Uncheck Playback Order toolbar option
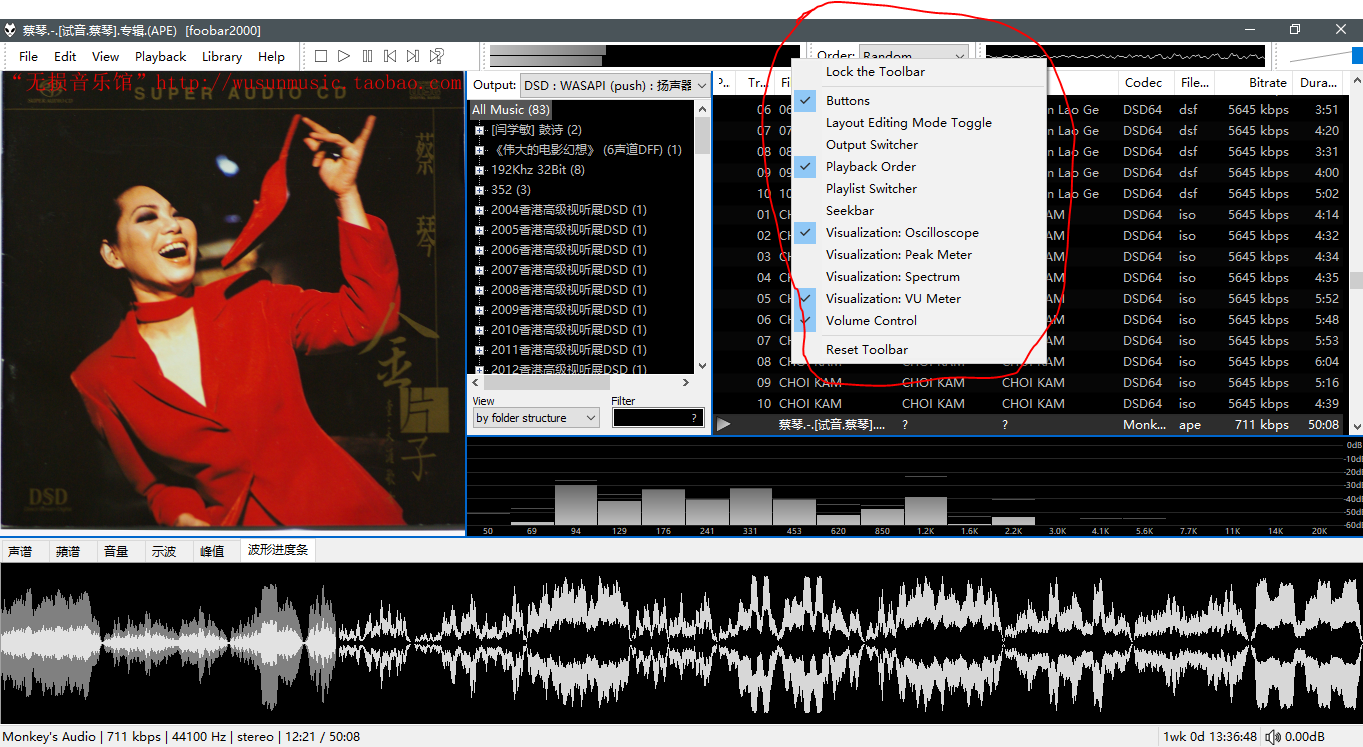The height and width of the screenshot is (747, 1363). [x=870, y=167]
